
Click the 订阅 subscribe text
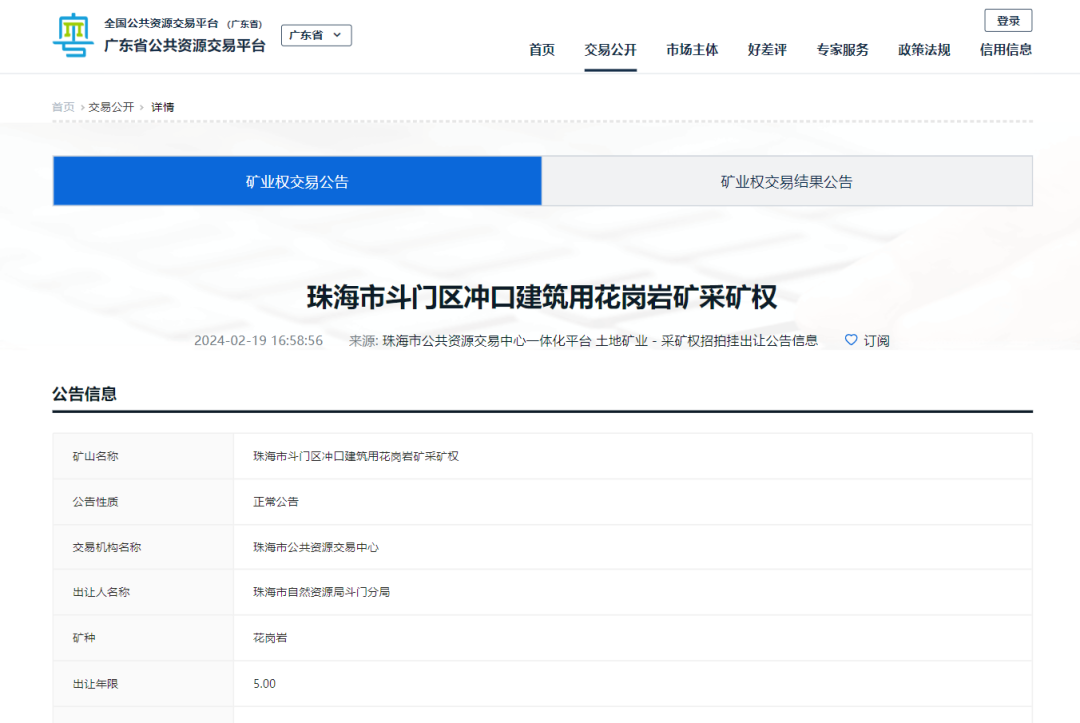(877, 341)
